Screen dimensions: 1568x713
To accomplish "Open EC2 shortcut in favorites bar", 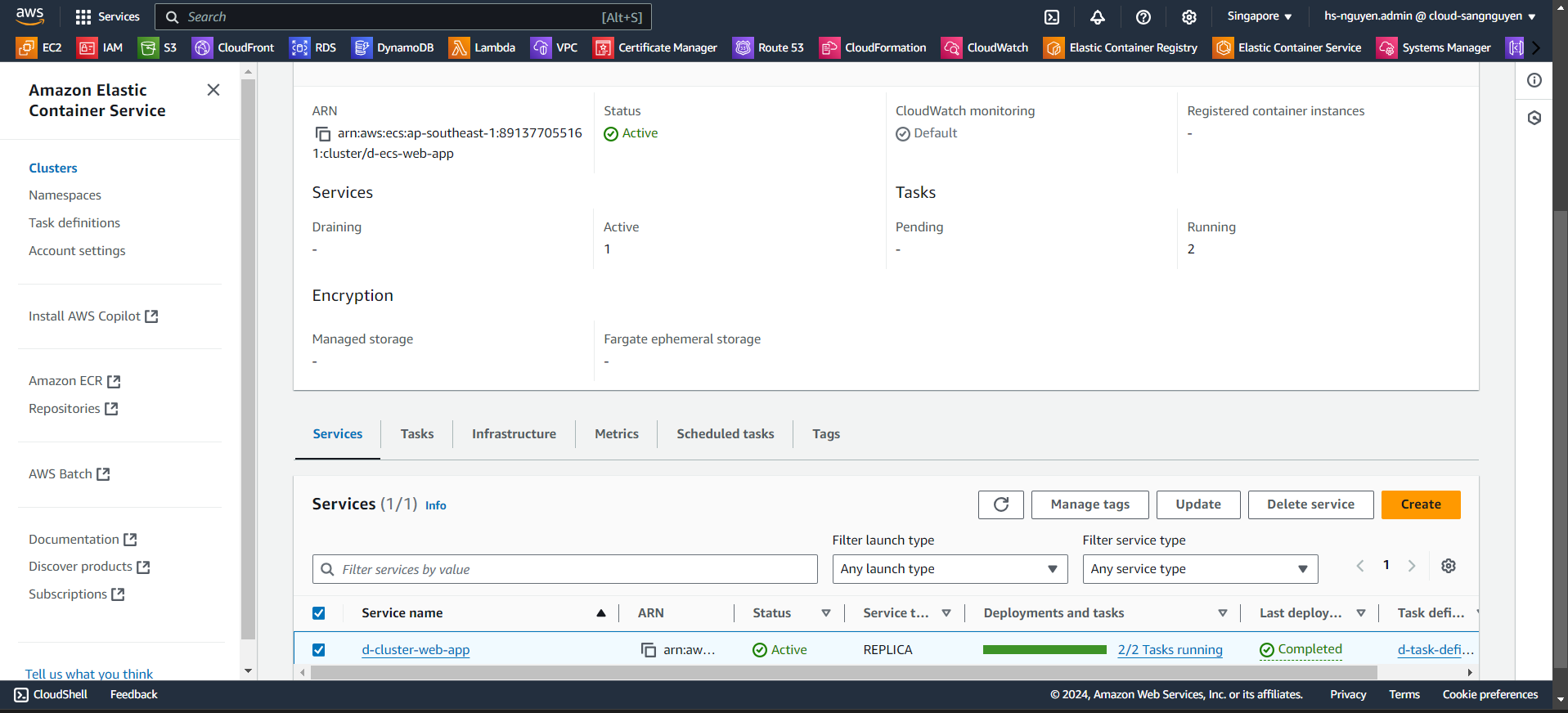I will (x=39, y=47).
